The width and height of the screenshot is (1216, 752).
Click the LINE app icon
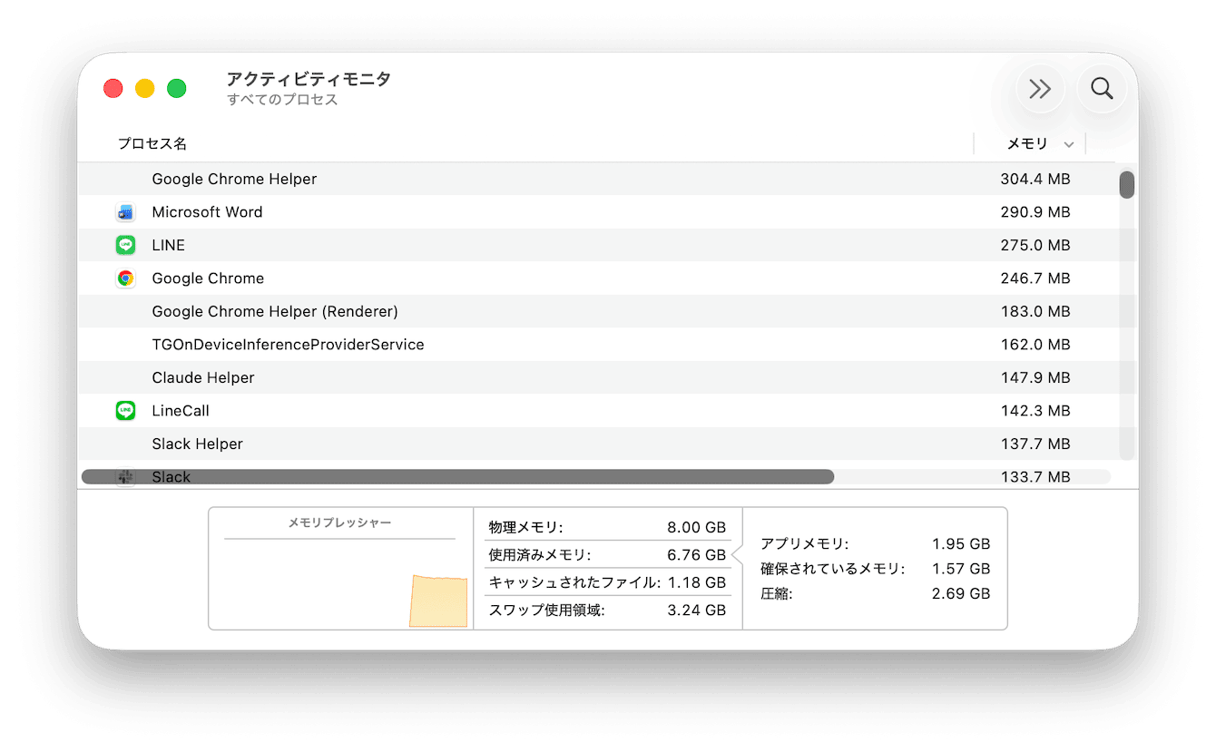point(125,245)
